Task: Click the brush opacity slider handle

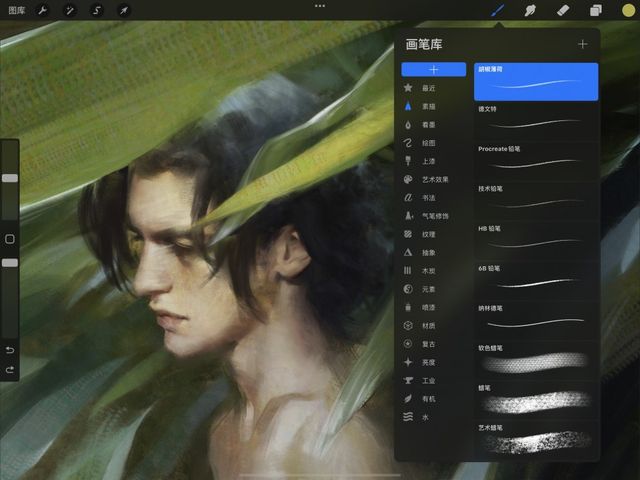Action: click(10, 263)
